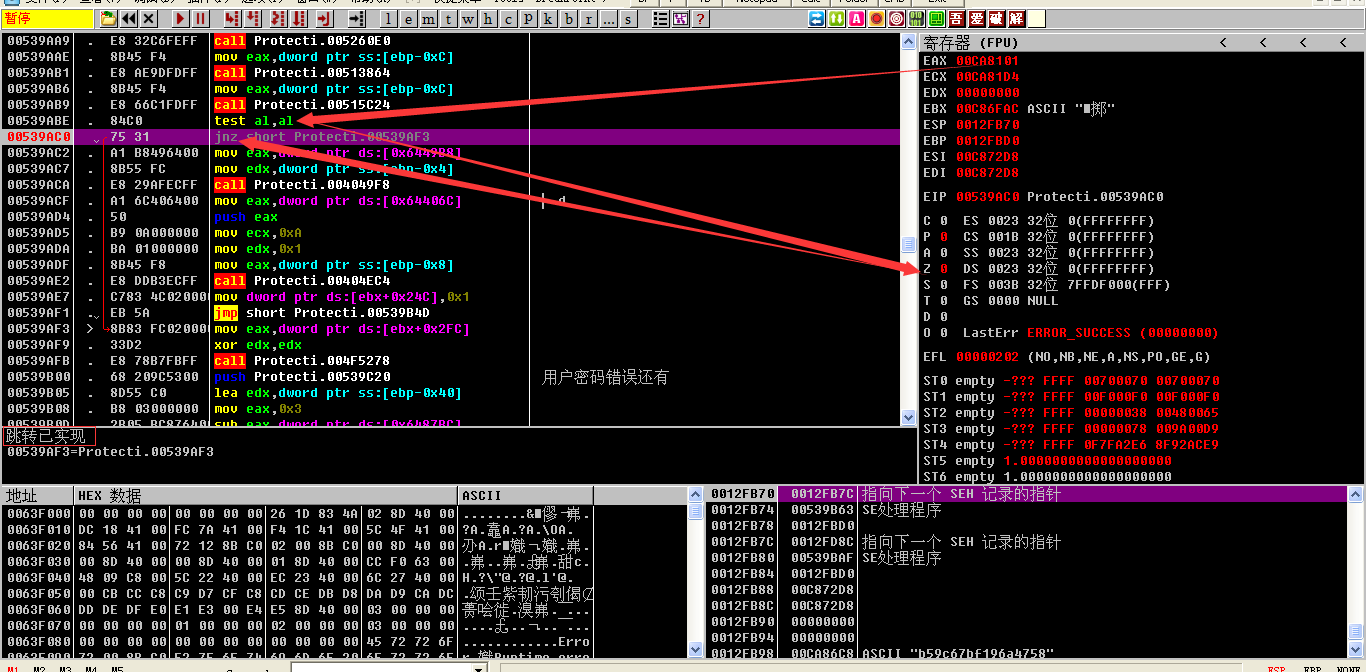Screen dimensions: 1366x672
Task: Open memory map with the 'm' button
Action: [x=429, y=19]
